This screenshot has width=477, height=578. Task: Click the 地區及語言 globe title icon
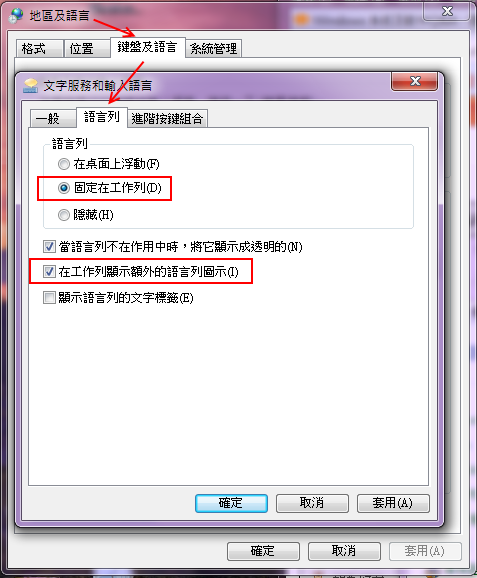pyautogui.click(x=17, y=15)
